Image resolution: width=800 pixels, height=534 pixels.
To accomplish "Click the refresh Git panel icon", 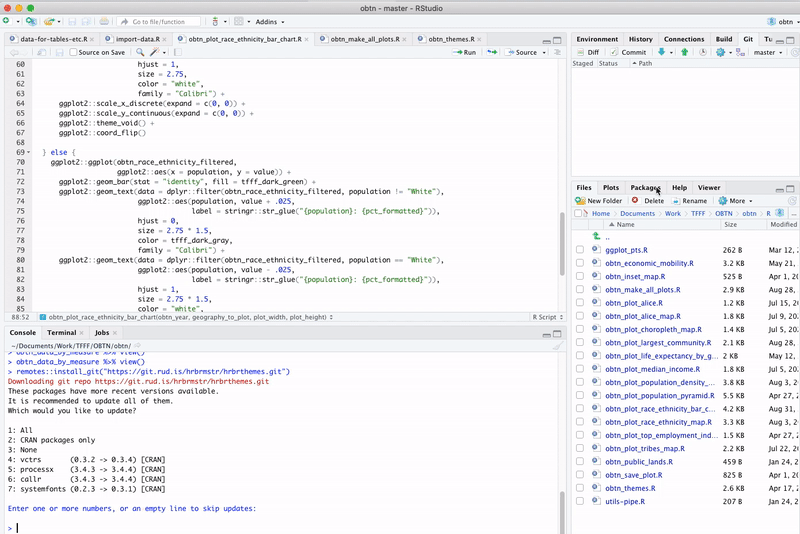I will click(x=795, y=52).
